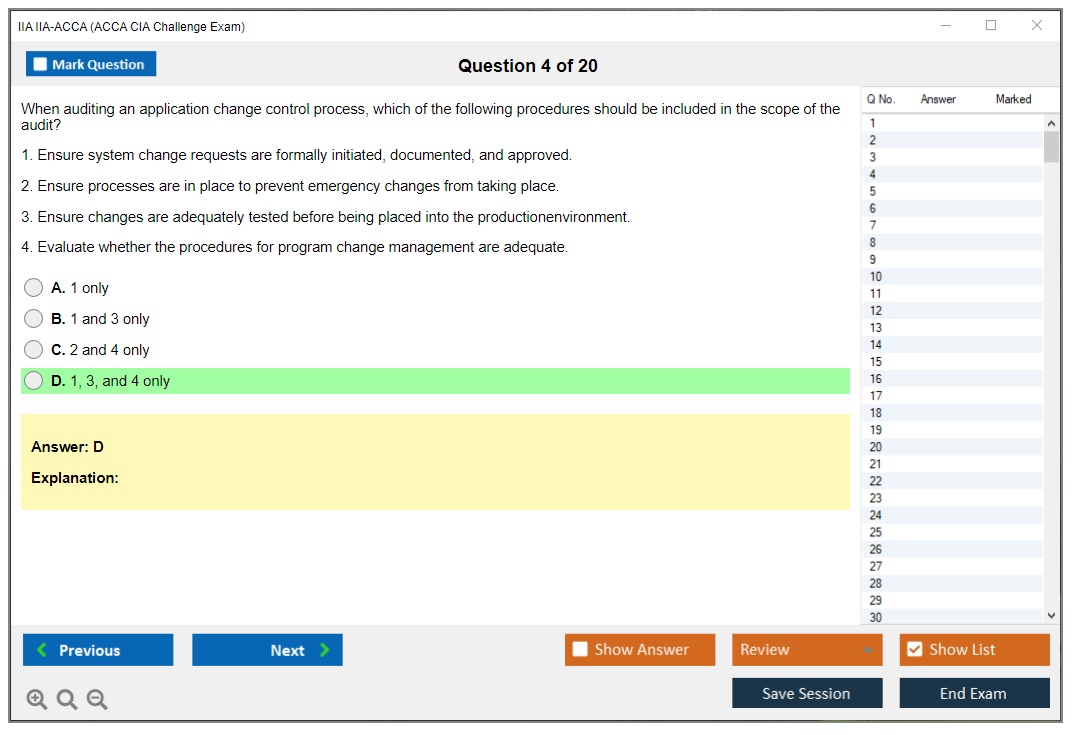Viewport: 1075px width, 735px height.
Task: Select option C, 2 and 4 only
Action: point(34,350)
